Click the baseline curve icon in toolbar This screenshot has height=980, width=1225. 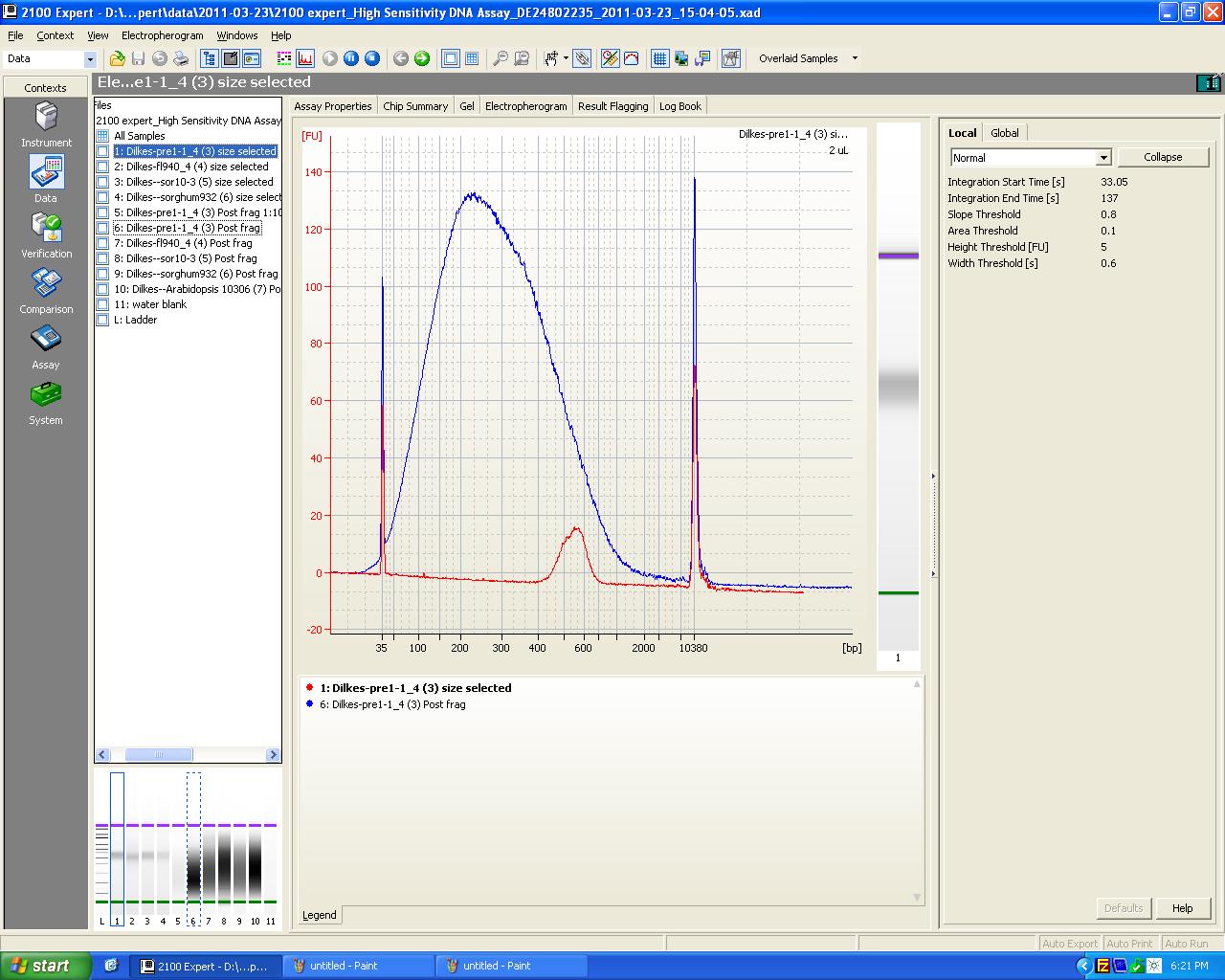click(632, 58)
